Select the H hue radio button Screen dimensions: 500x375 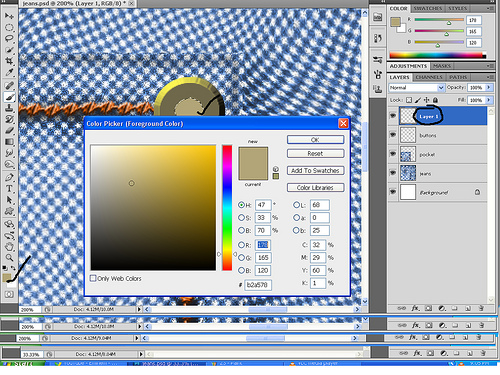pos(241,205)
